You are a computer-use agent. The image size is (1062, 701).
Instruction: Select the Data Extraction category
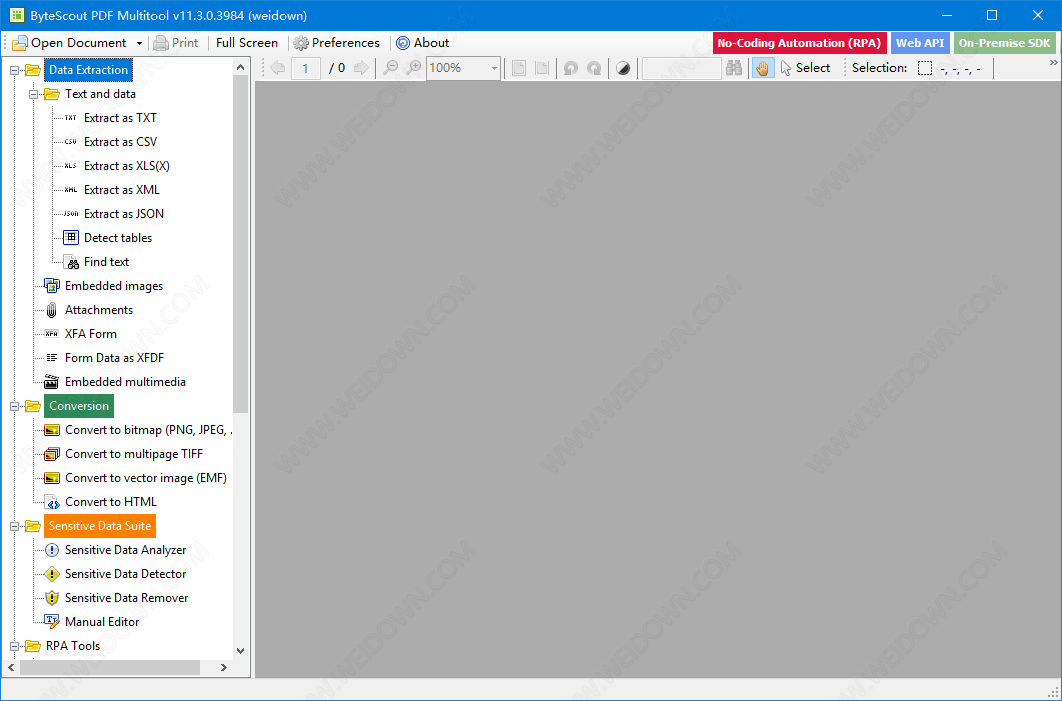[x=88, y=70]
